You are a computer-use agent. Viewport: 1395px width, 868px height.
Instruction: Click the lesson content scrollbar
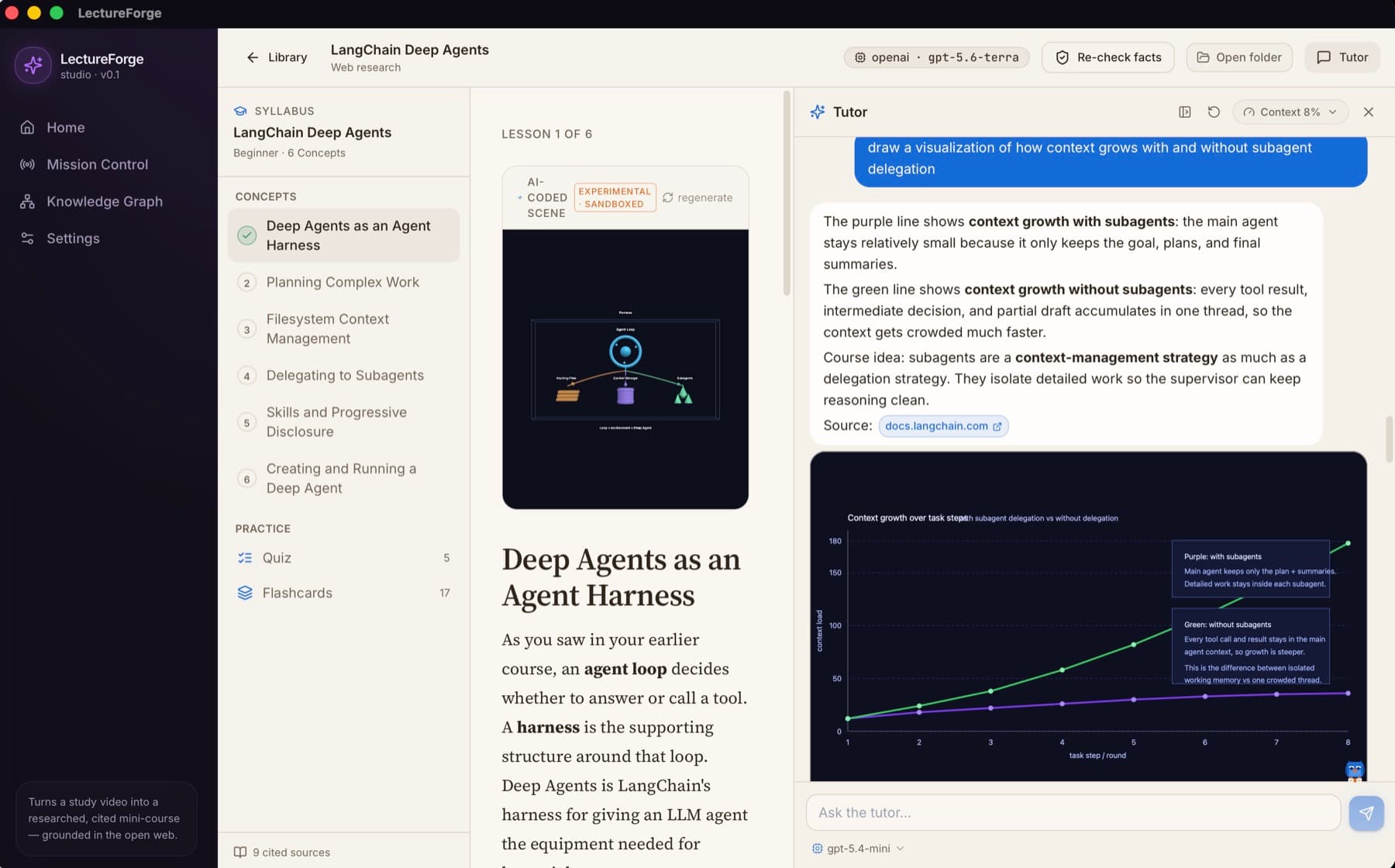787,194
